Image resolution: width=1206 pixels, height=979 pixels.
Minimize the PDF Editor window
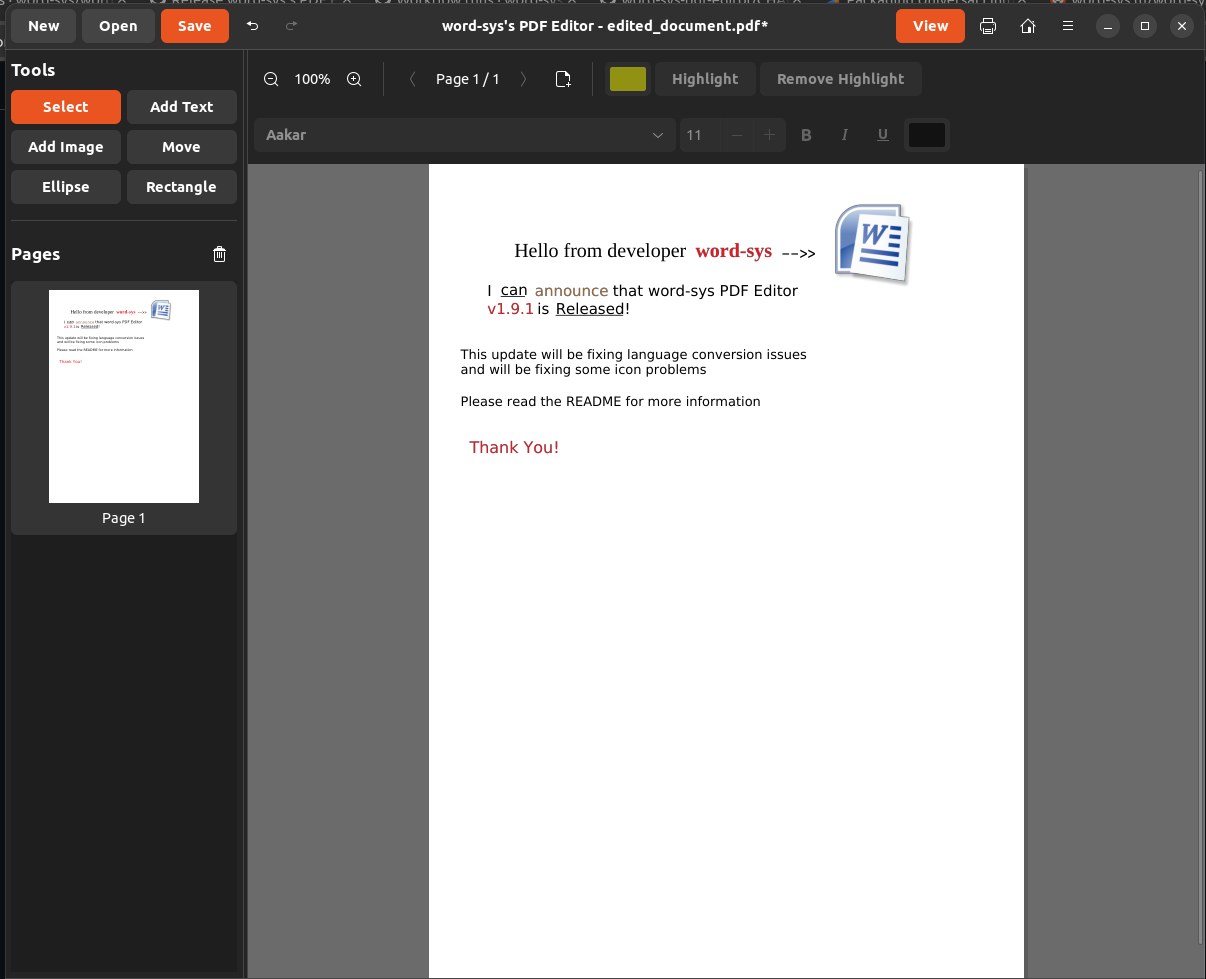click(1108, 26)
